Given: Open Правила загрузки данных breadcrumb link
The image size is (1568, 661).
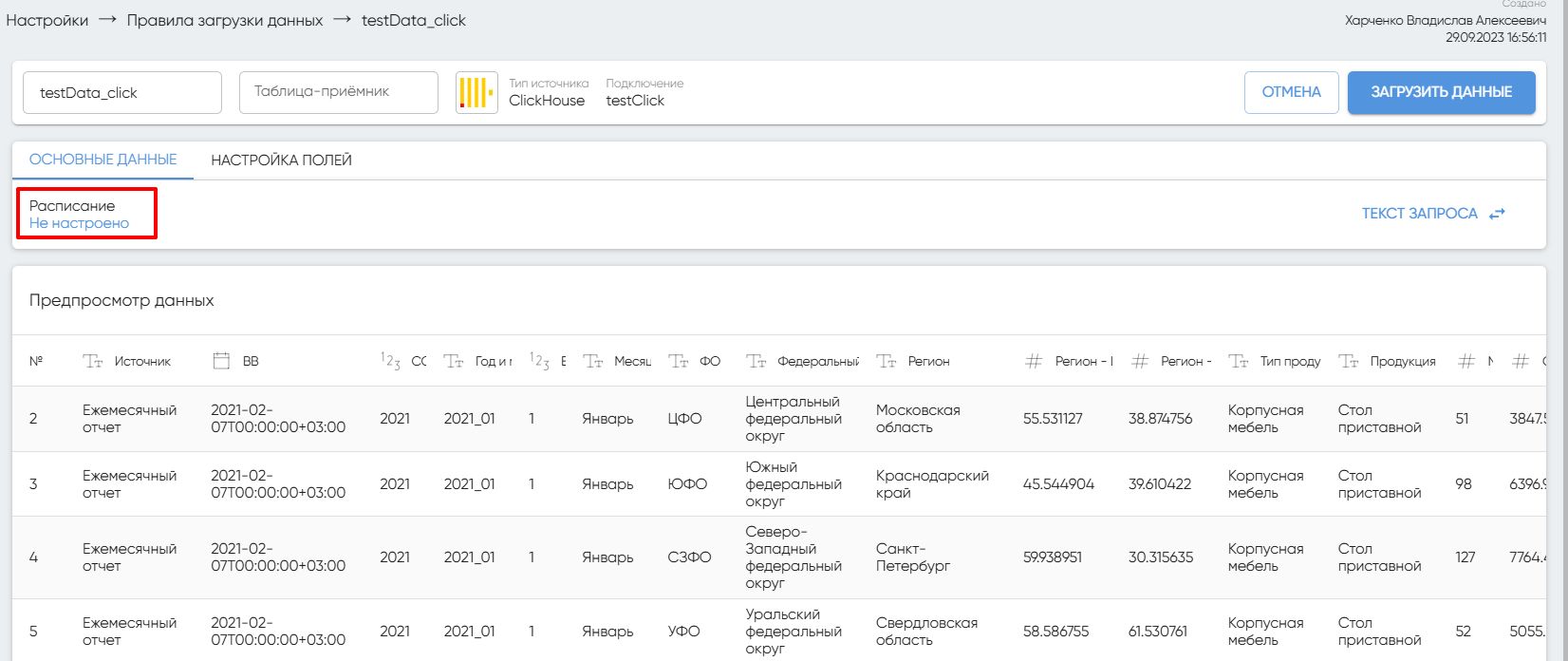Looking at the screenshot, I should [225, 20].
